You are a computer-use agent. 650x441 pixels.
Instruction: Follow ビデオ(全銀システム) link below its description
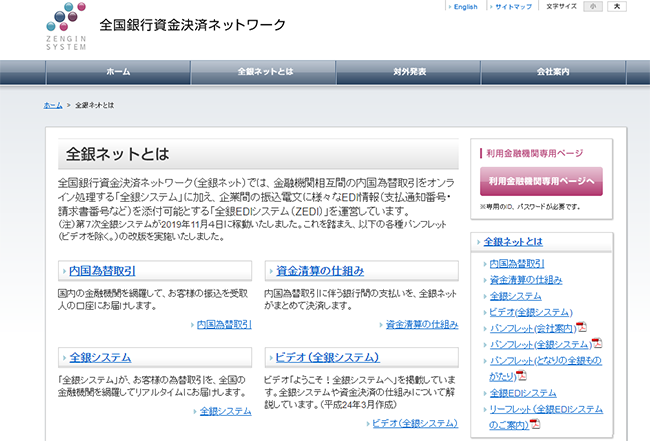point(415,423)
